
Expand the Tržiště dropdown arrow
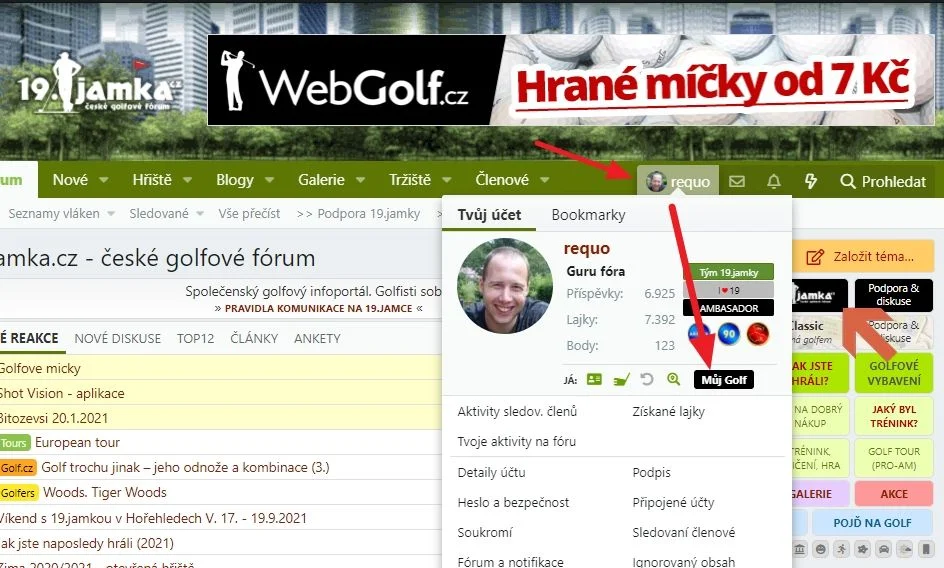447,180
